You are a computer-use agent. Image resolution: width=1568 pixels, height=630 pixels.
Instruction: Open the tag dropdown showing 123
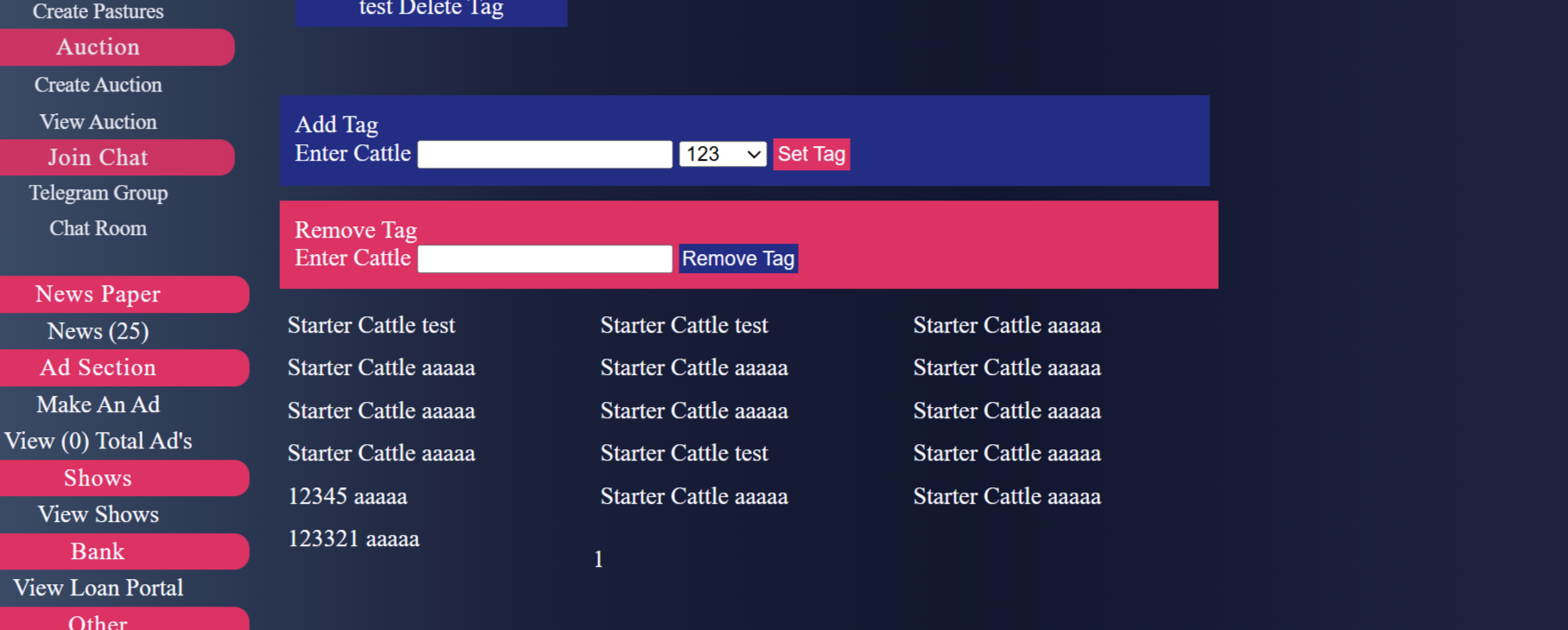point(722,154)
